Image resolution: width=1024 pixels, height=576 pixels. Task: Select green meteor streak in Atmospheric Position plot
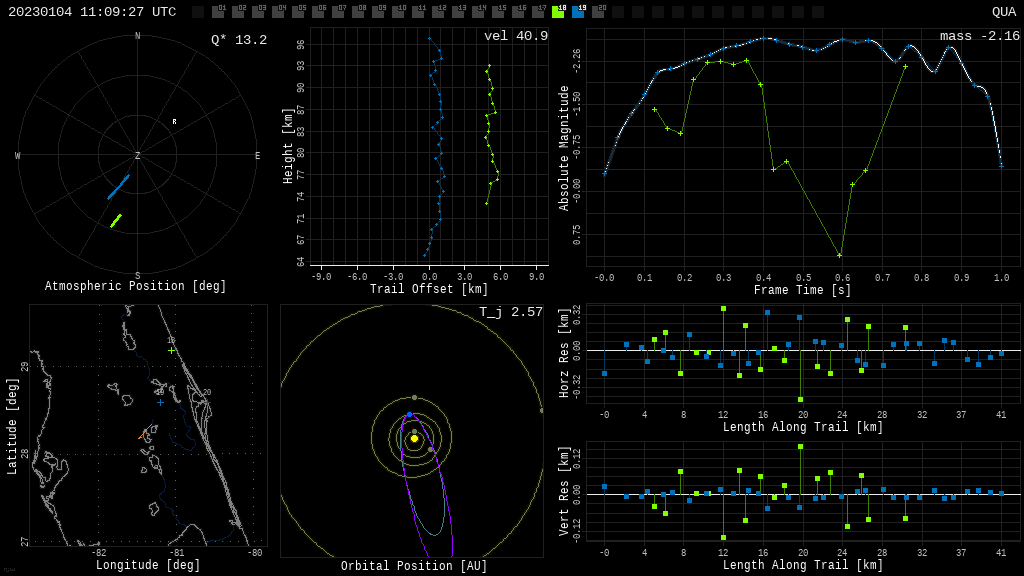(116, 220)
